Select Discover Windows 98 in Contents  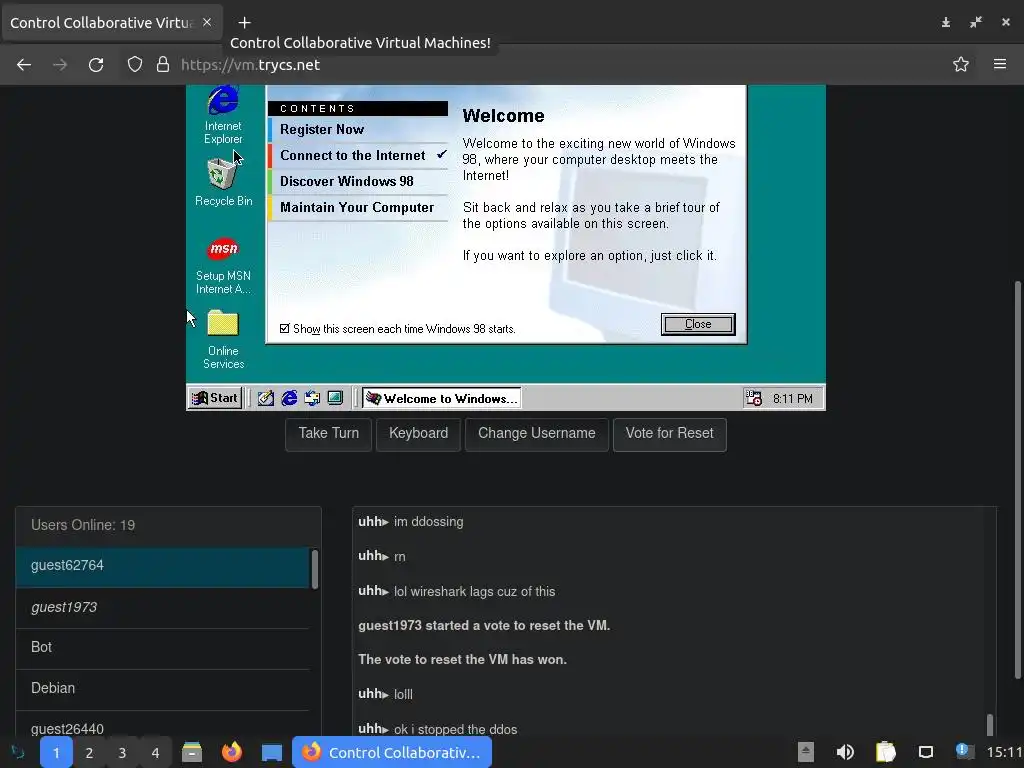pos(358,182)
